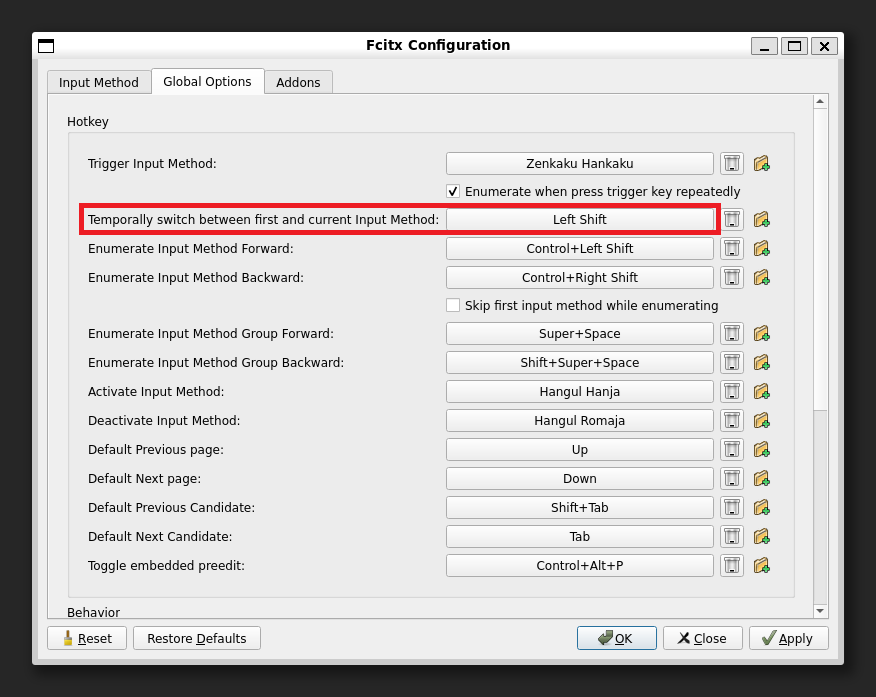Open the window menu icon in title bar
876x697 pixels.
(46, 46)
